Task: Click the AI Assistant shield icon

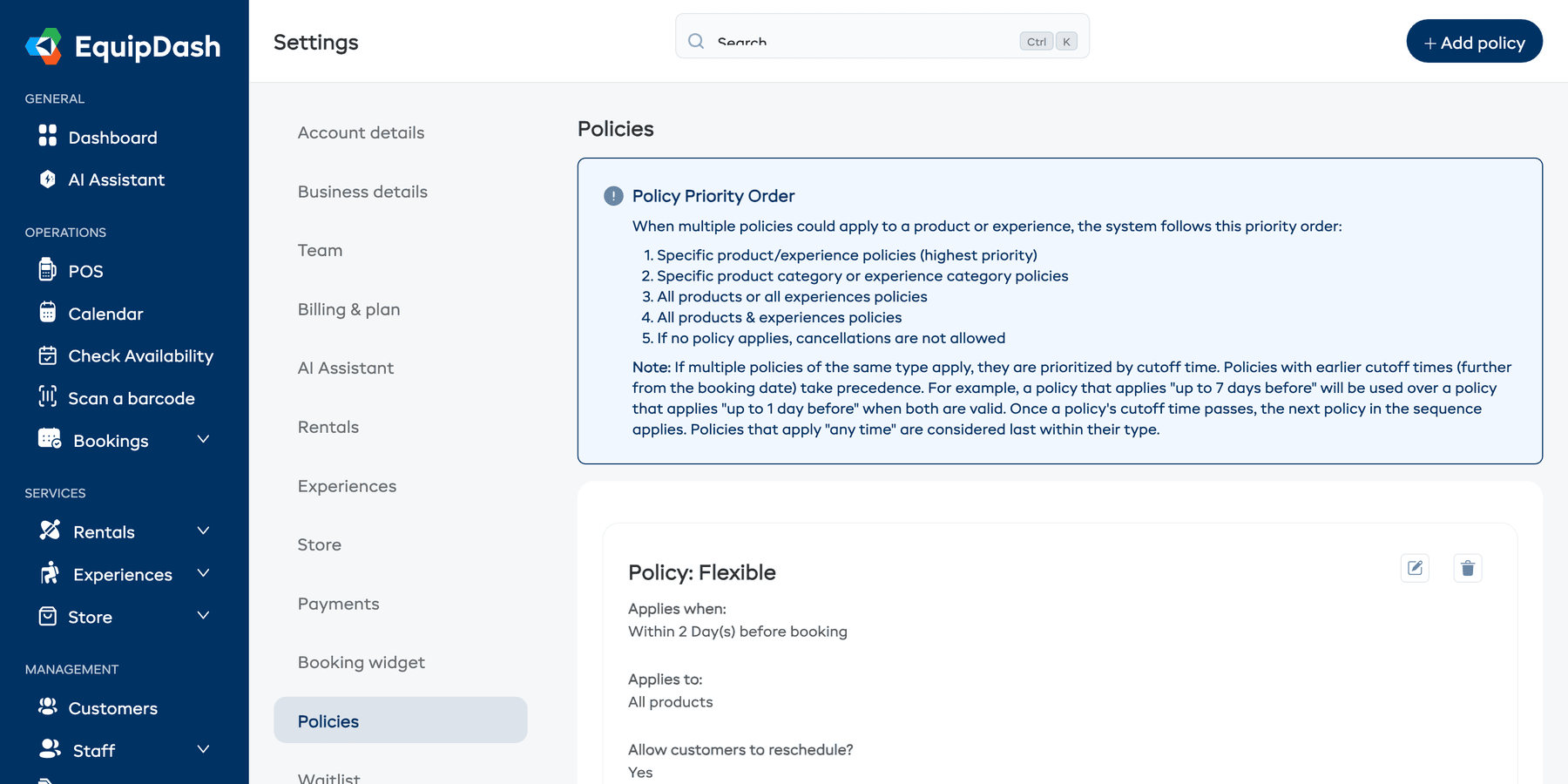Action: 48,179
